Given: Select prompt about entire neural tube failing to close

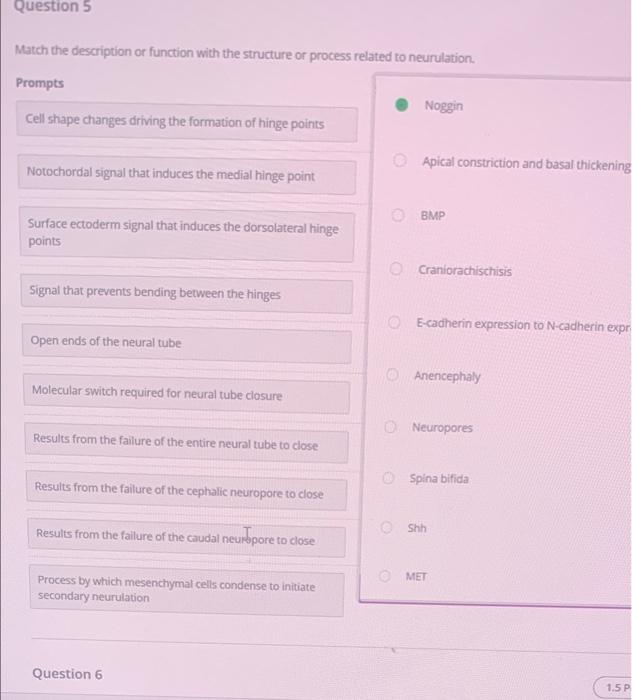Looking at the screenshot, I should click(x=187, y=442).
